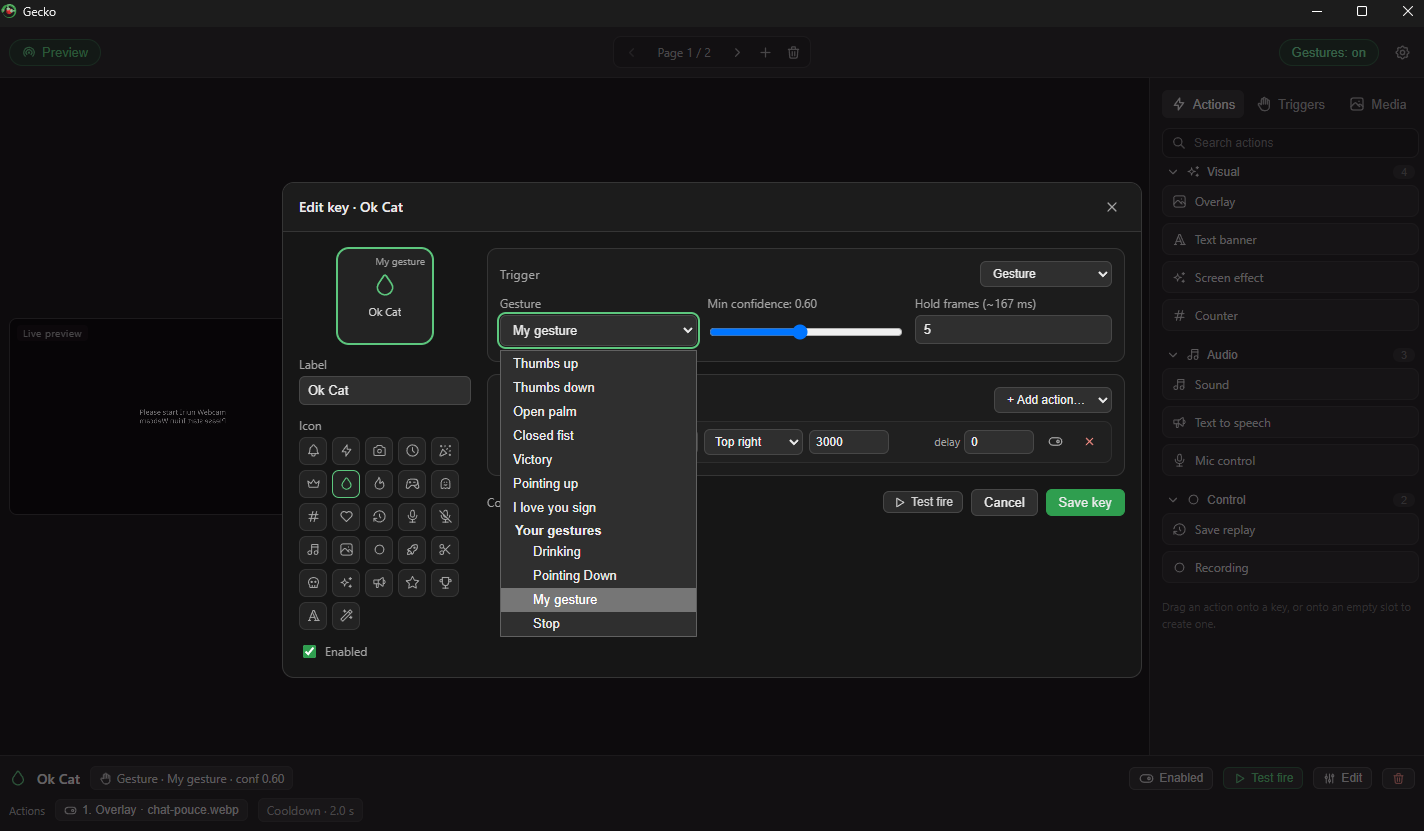Choose the hash symbol icon in the icon grid
Viewport: 1424px width, 831px height.
coord(313,517)
